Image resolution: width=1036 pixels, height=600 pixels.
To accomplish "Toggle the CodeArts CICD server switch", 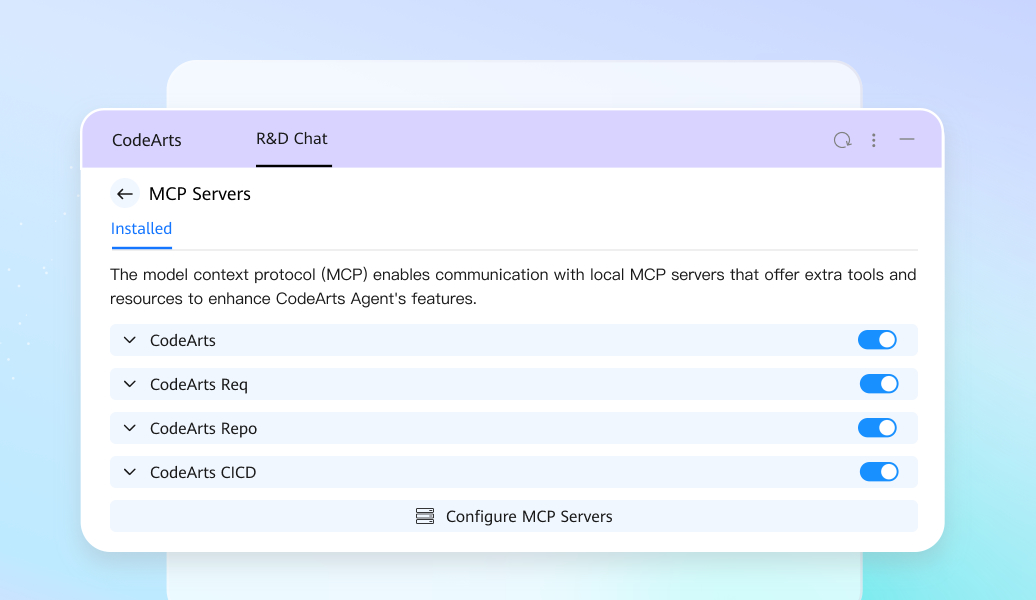I will (879, 472).
